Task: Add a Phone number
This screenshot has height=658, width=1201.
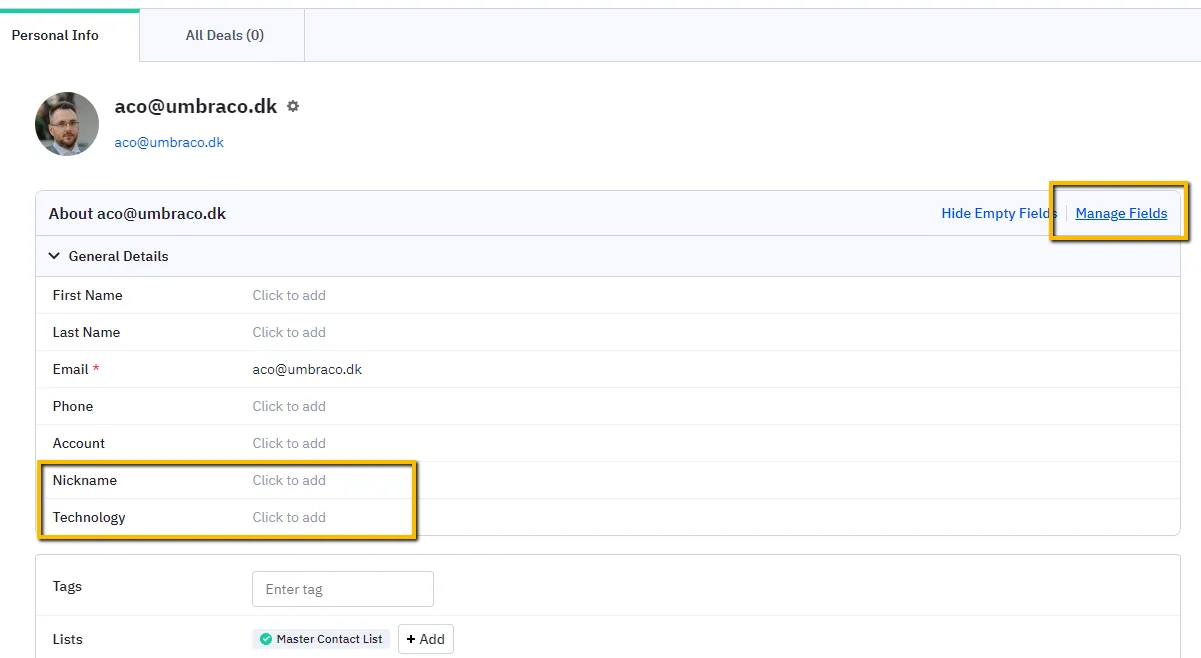Action: click(x=289, y=406)
